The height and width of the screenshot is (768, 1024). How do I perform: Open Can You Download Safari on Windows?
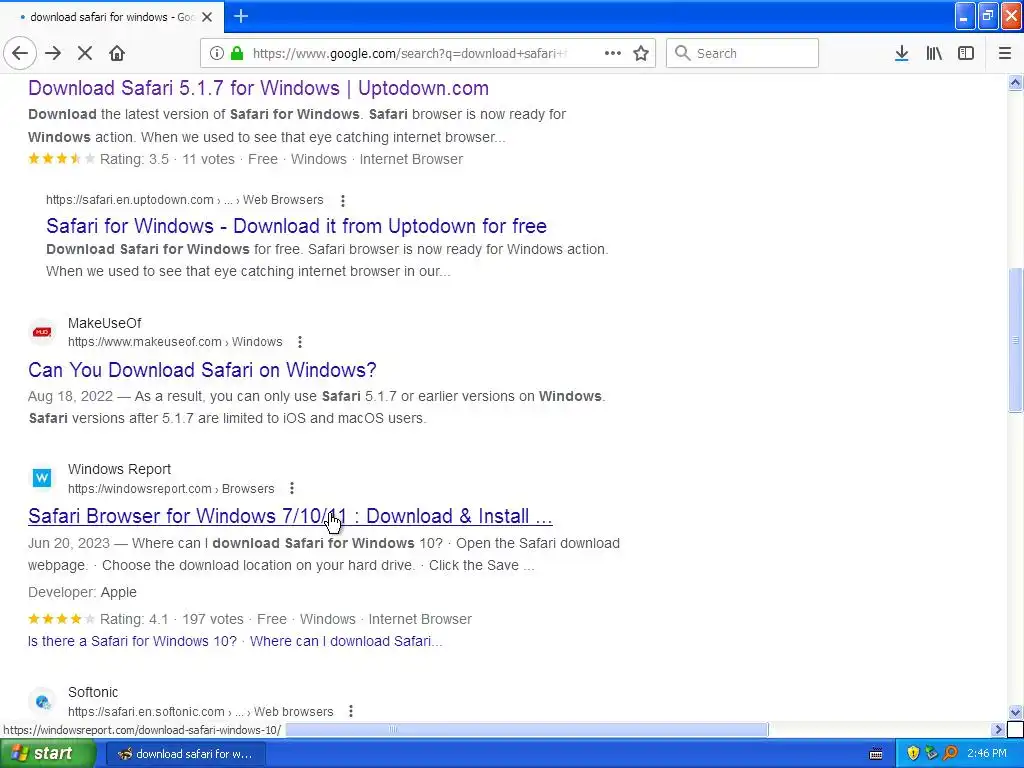tap(202, 370)
